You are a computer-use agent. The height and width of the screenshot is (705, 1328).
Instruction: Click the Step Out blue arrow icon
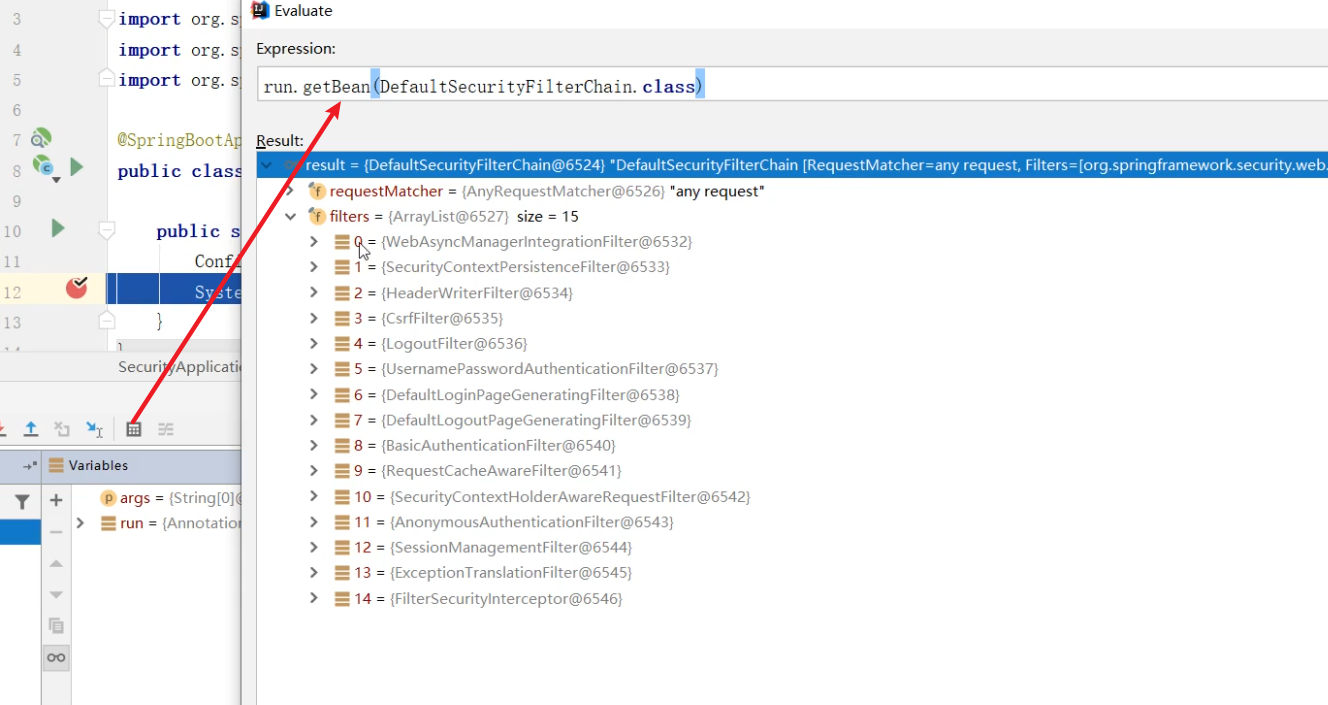(x=31, y=429)
